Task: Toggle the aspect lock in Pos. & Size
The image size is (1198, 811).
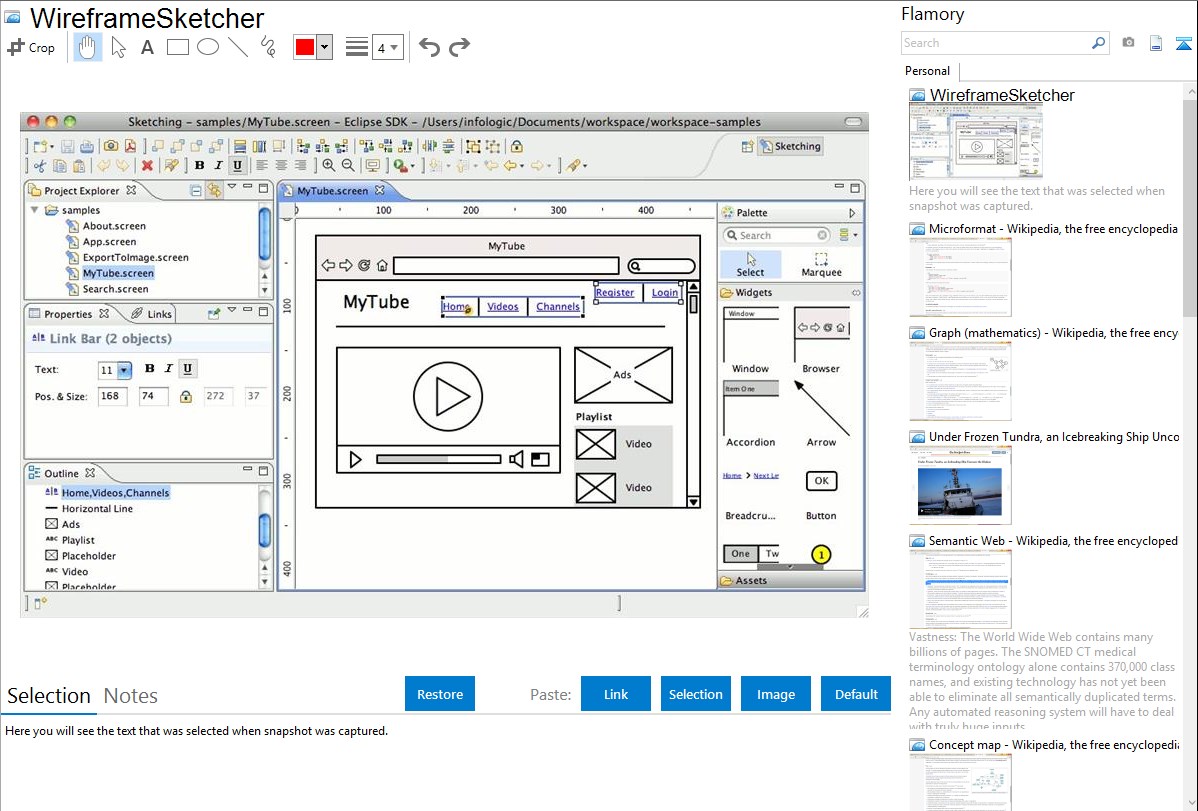Action: (x=186, y=397)
